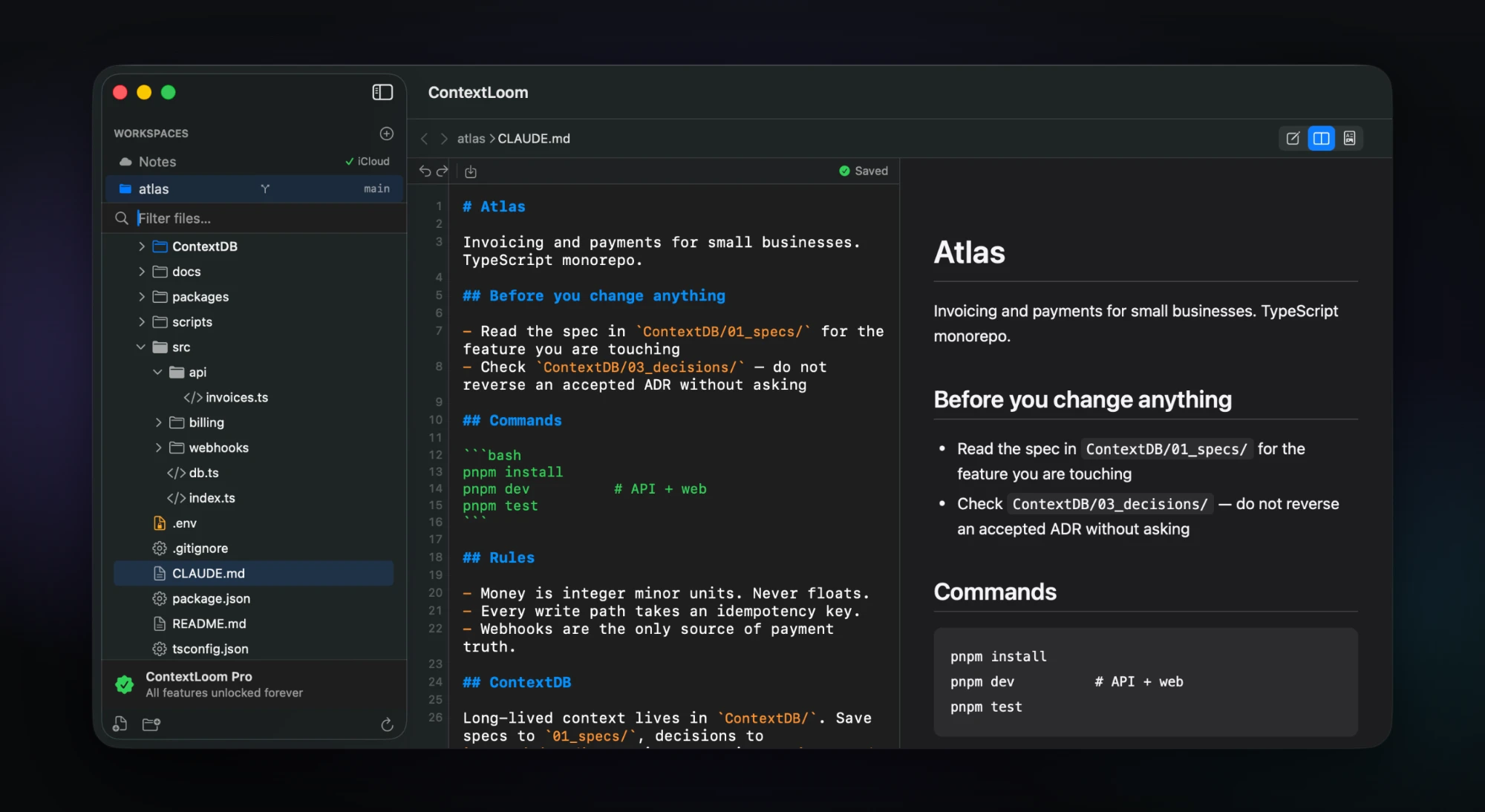The image size is (1485, 812).
Task: Expand the docs folder
Action: pyautogui.click(x=142, y=272)
